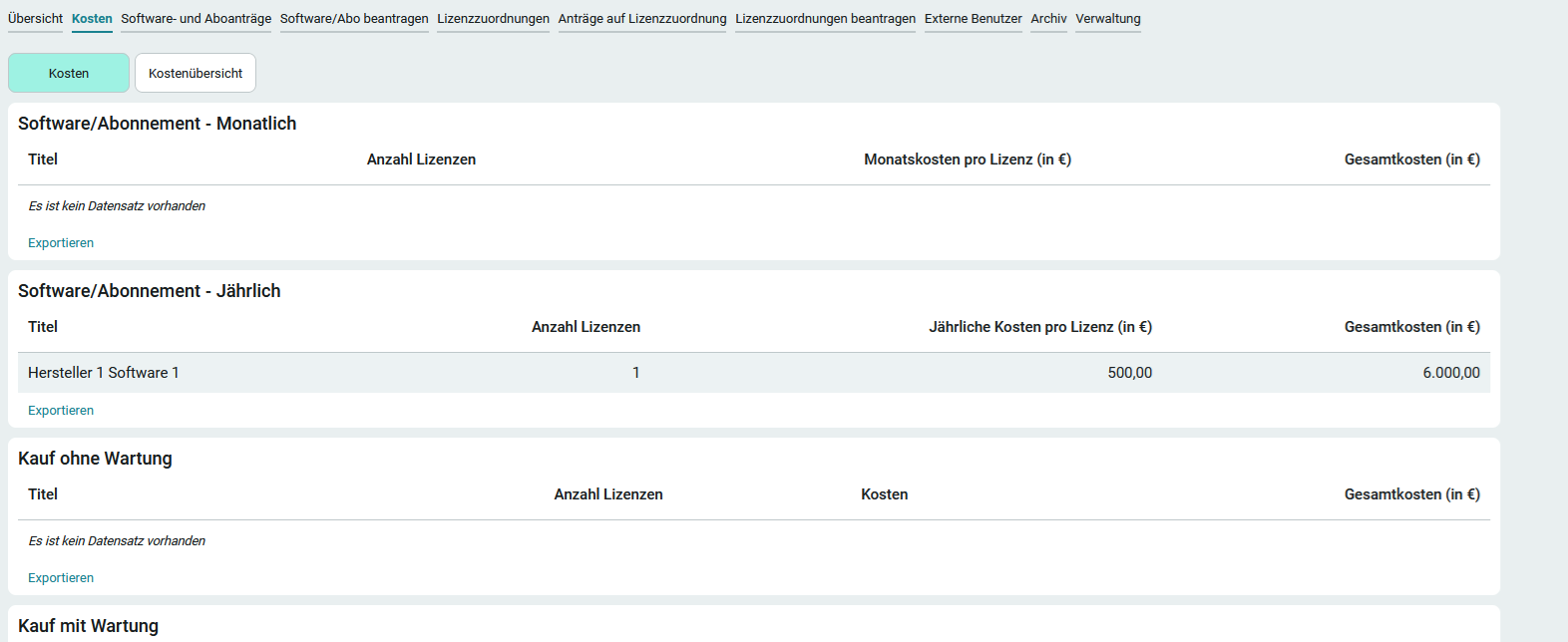The image size is (1568, 642).
Task: Click Kosten header in Kauf ohne Wartung
Action: (884, 494)
